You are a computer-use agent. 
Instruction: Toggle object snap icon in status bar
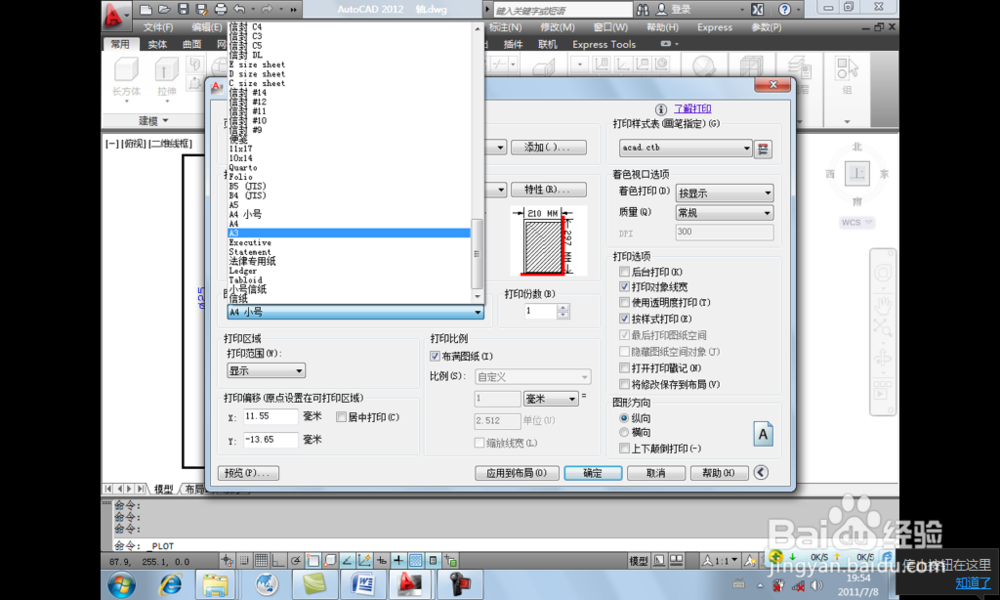point(312,560)
